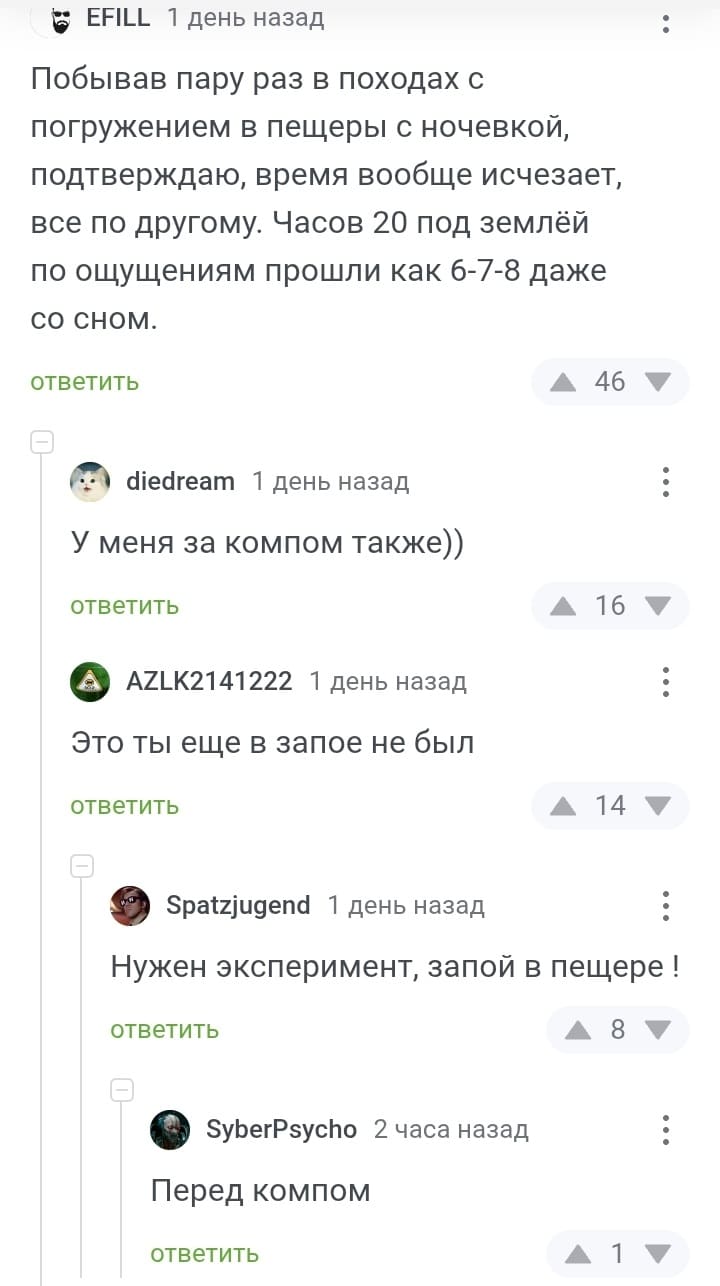
Task: Open three-dot menu for SyberPsycho's comment
Action: click(x=666, y=1130)
